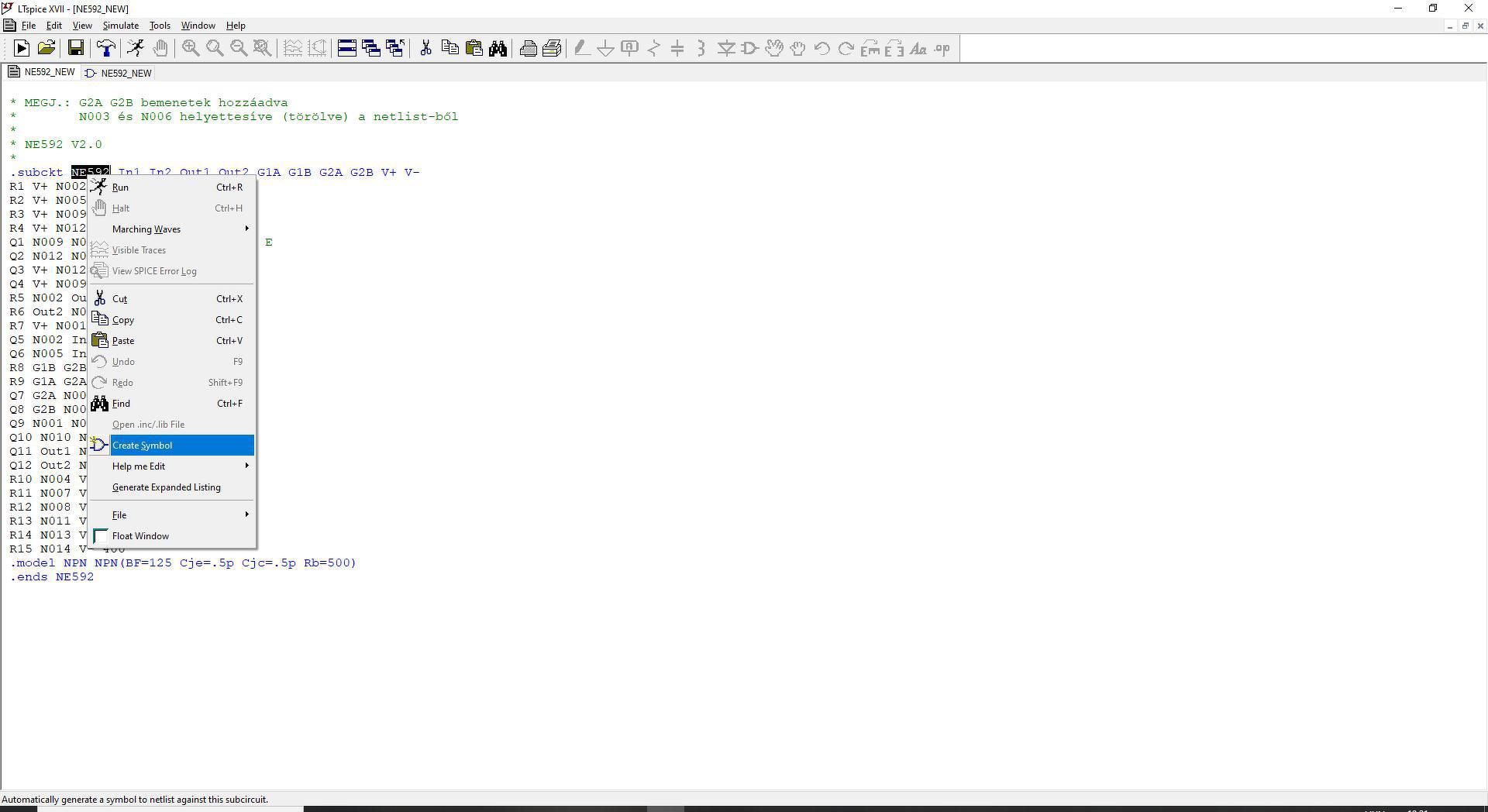
Task: Open the Help menu
Action: pyautogui.click(x=236, y=26)
